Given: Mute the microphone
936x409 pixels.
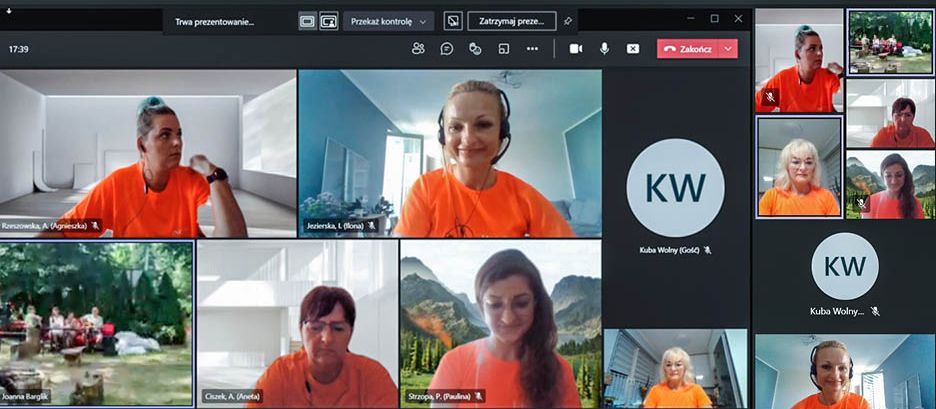Looking at the screenshot, I should click(604, 48).
